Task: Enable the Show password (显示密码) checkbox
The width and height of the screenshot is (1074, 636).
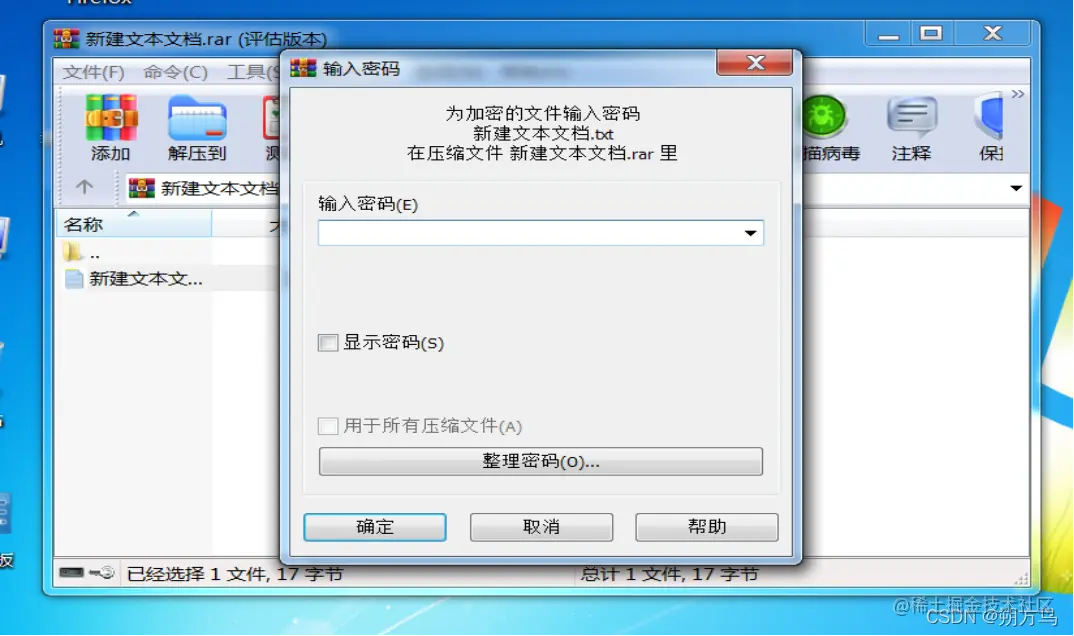Action: click(328, 342)
